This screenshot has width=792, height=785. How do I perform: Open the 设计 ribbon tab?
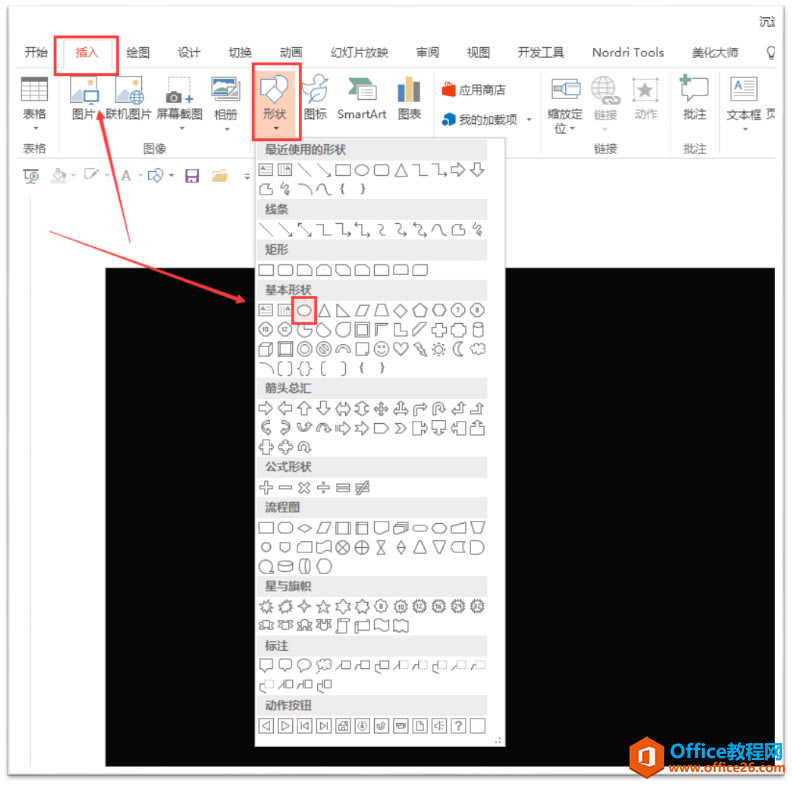point(189,52)
